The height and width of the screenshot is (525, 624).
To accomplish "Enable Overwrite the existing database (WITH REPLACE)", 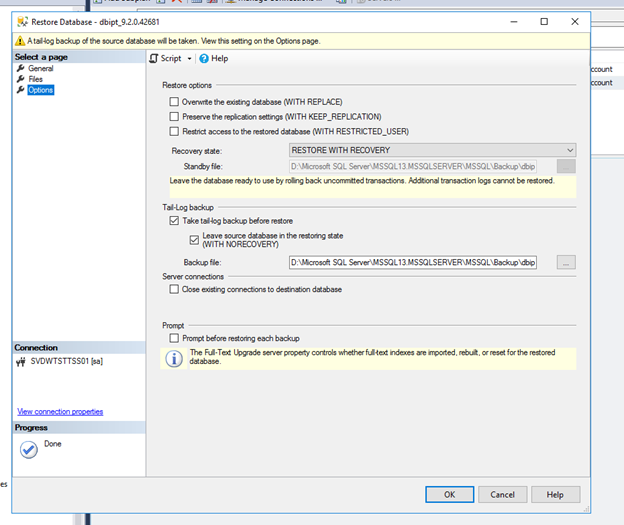I will pos(174,102).
